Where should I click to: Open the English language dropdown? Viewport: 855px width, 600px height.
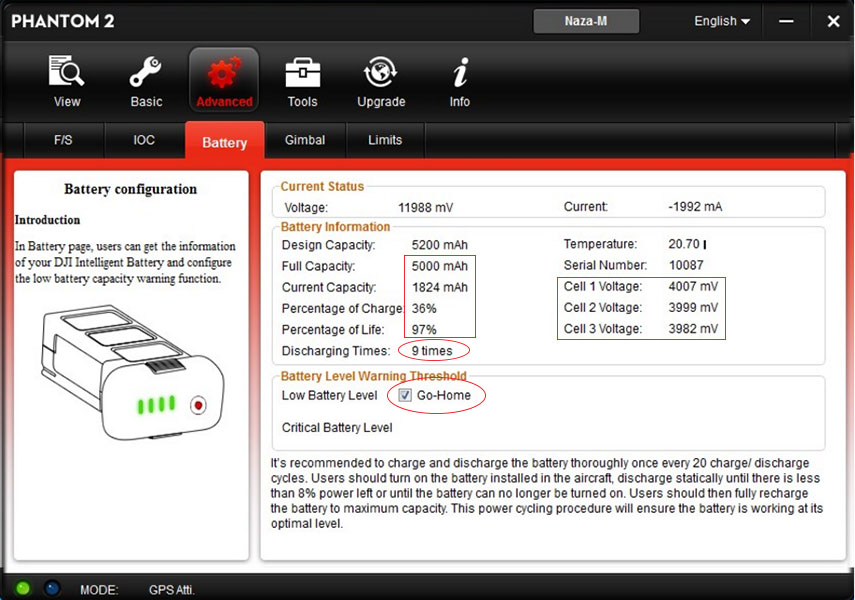tap(722, 21)
